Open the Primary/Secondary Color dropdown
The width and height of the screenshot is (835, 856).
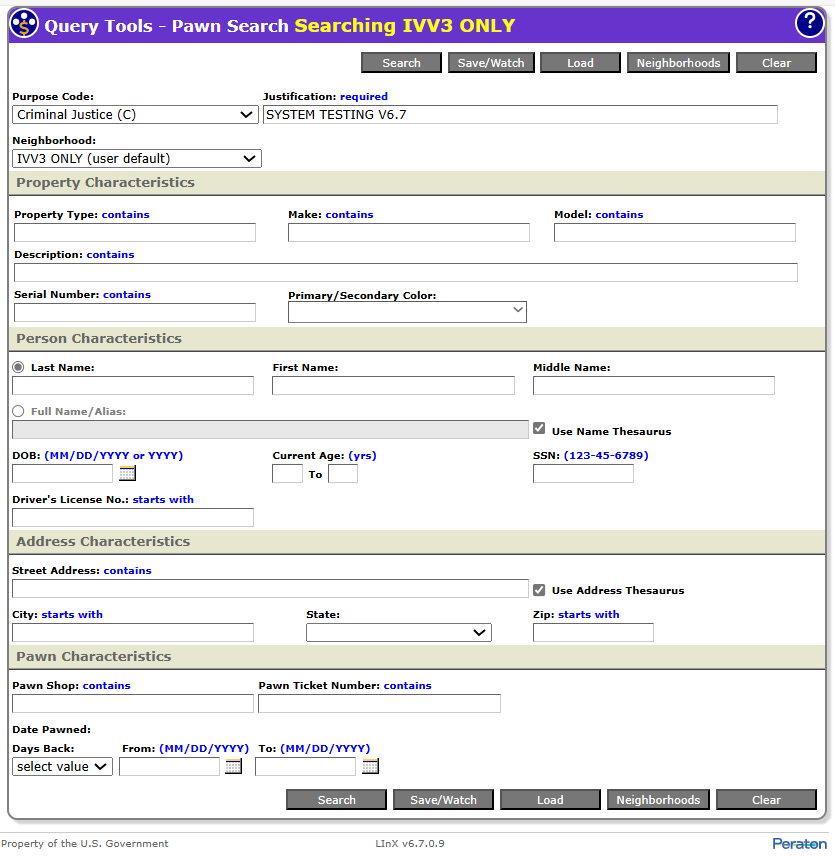pos(407,312)
